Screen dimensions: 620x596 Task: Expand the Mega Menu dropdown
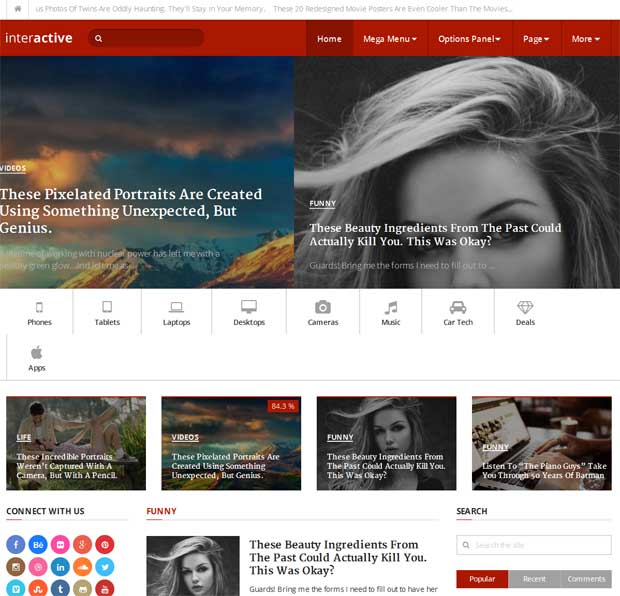pos(390,39)
